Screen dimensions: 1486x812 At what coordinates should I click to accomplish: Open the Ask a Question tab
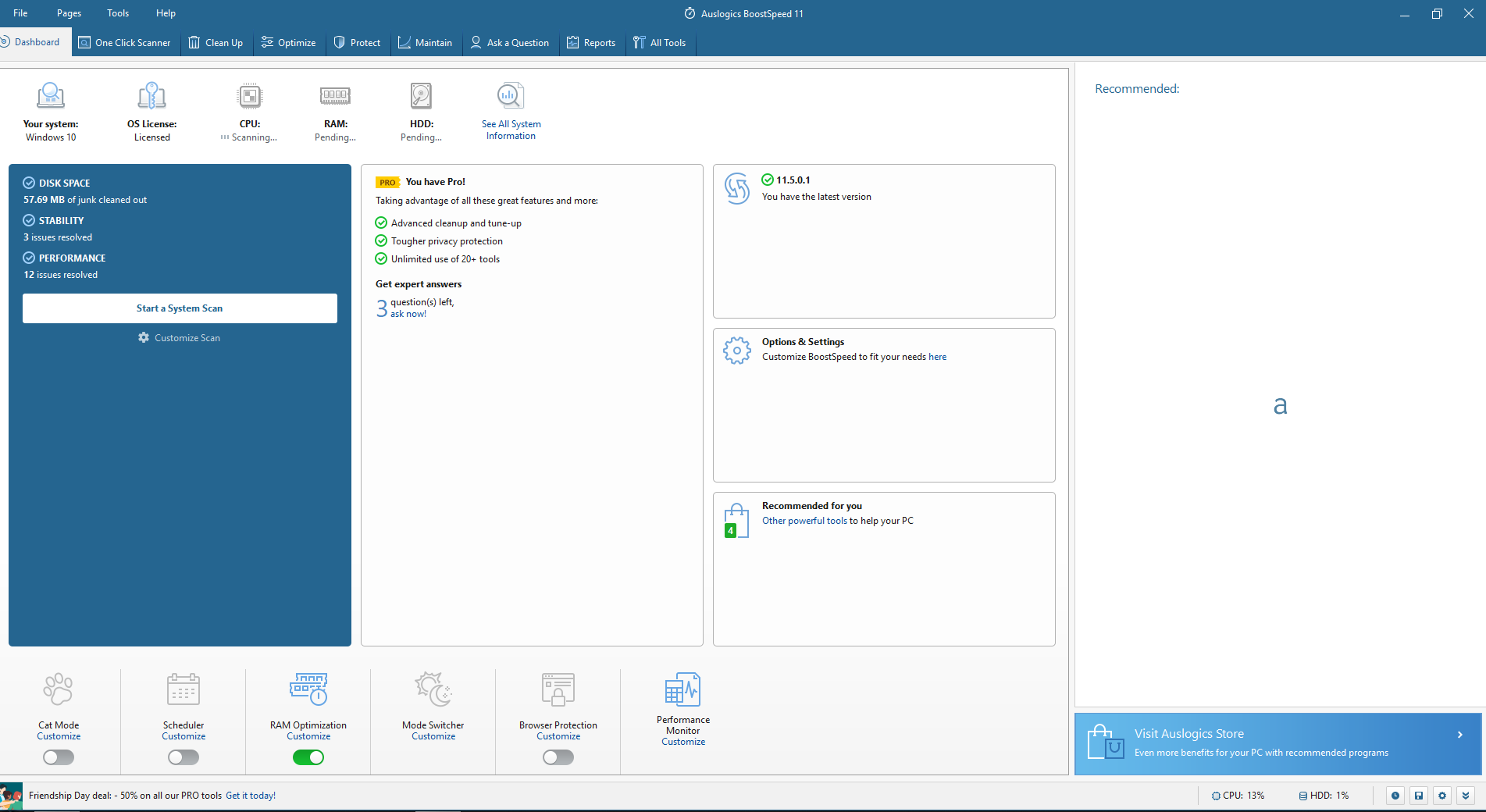(510, 43)
